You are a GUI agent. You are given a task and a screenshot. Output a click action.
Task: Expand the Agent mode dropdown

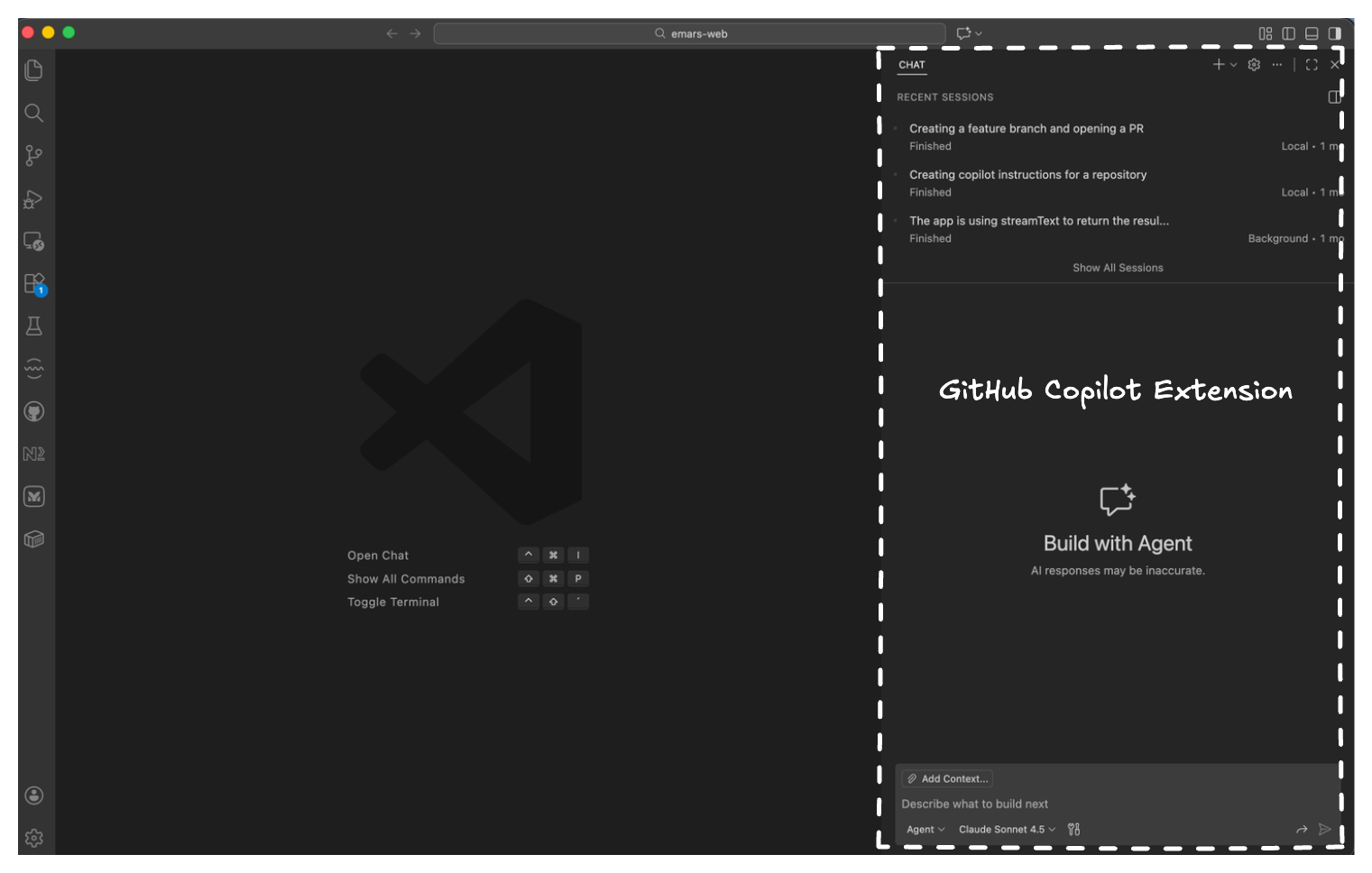pos(925,829)
